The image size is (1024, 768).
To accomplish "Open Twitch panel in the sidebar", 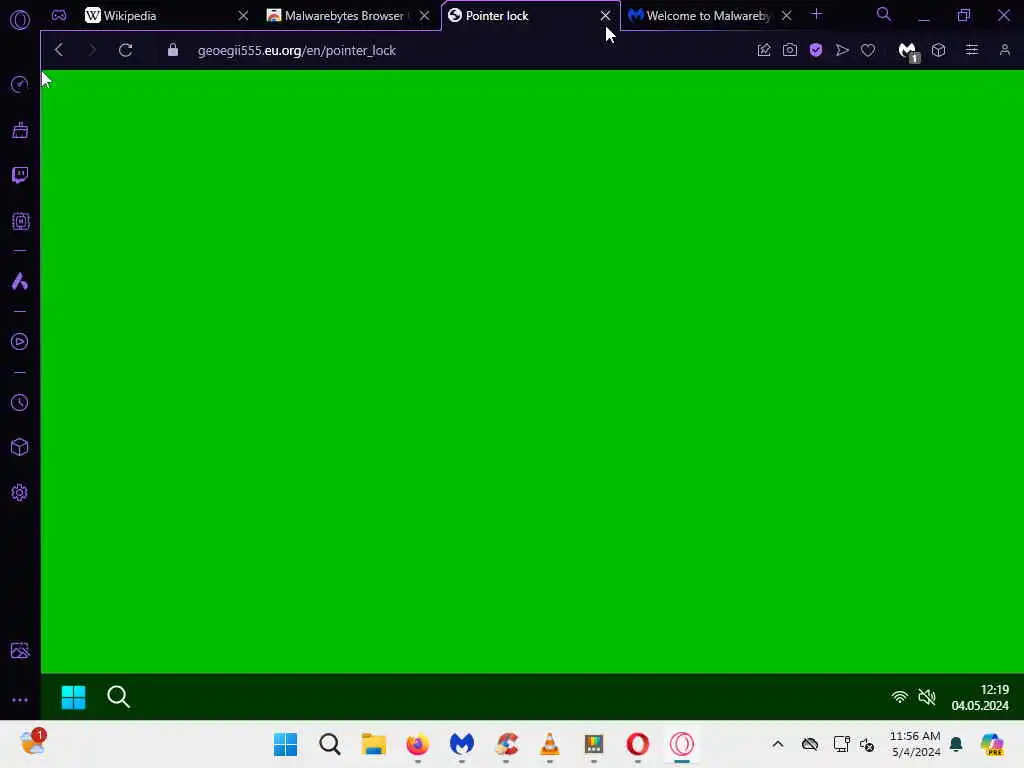I will coord(20,175).
